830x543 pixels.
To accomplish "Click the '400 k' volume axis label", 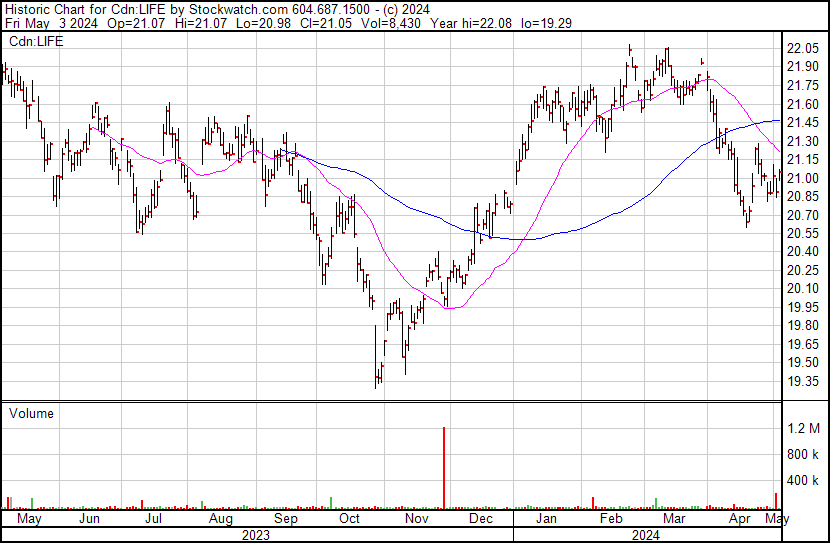I will pyautogui.click(x=802, y=481).
